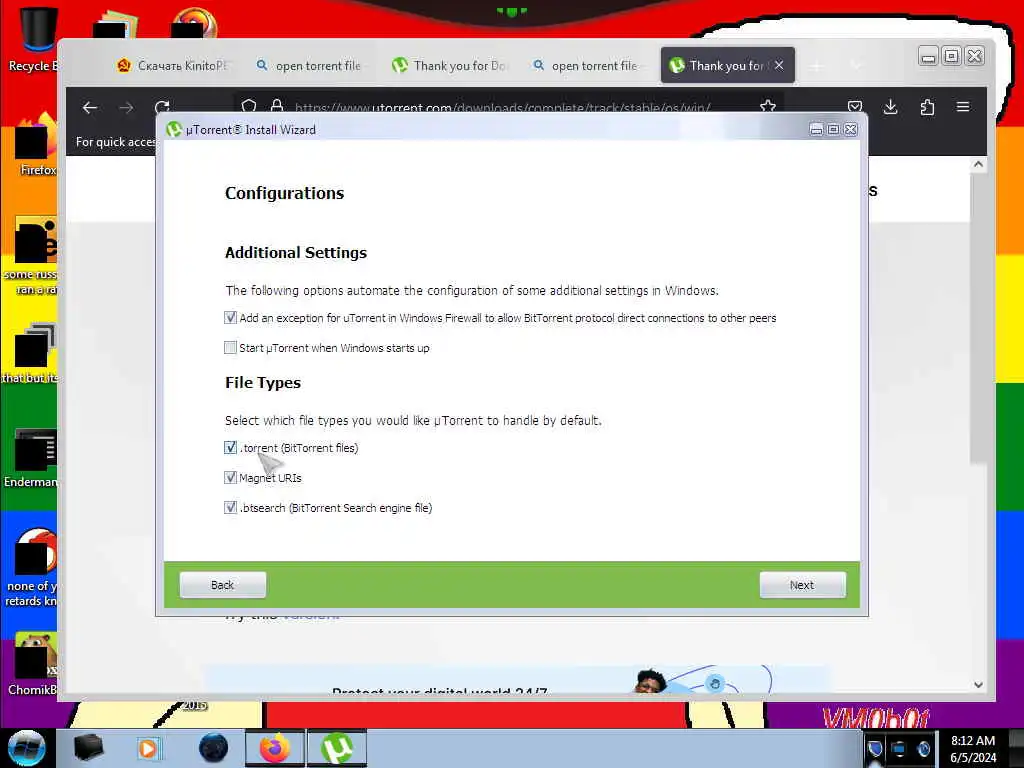
Task: Select the ChomikB desktop icon
Action: [x=33, y=664]
